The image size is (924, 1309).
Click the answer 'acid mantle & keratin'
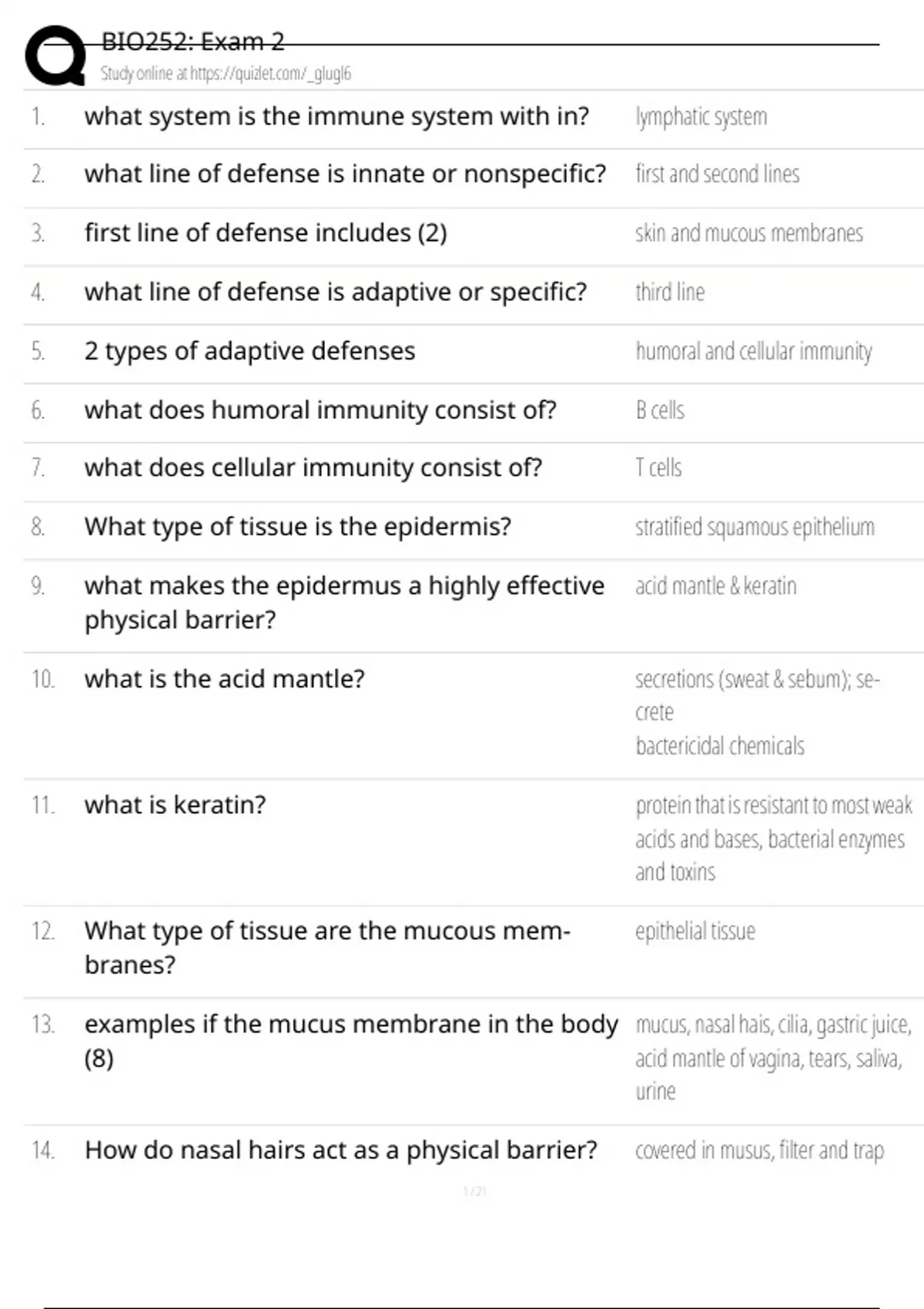(x=715, y=586)
